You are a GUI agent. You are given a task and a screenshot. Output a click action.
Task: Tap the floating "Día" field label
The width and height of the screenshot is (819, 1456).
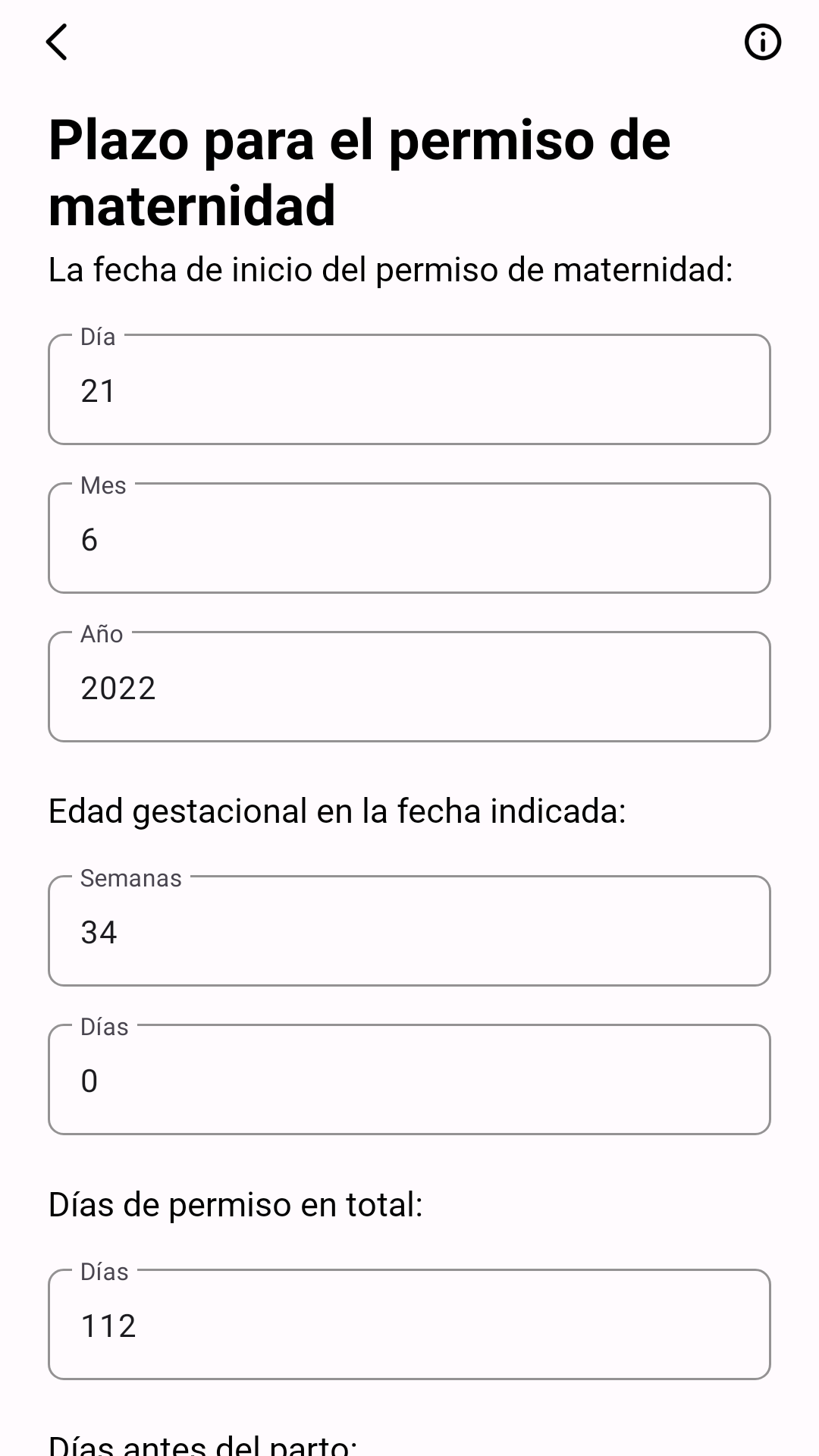pyautogui.click(x=98, y=337)
